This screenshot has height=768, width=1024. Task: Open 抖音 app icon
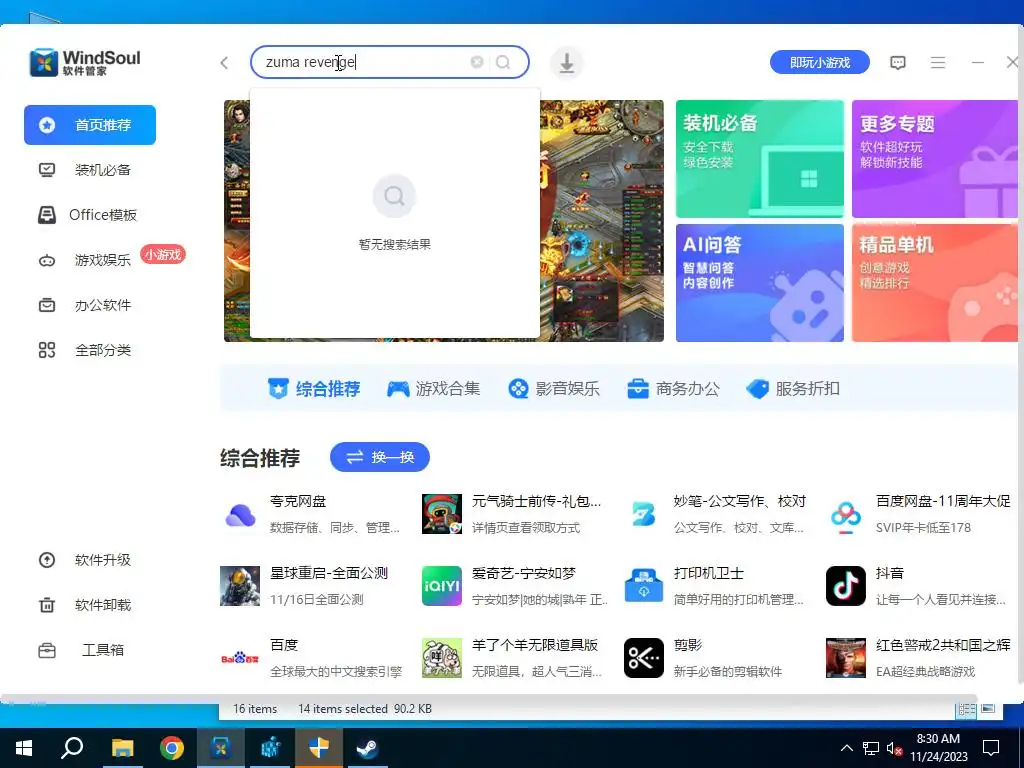[846, 586]
